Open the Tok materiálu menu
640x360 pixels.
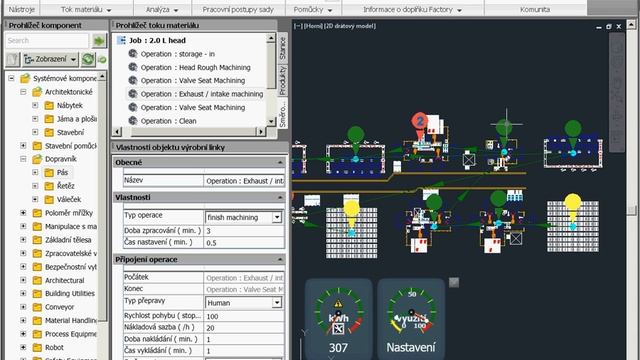pyautogui.click(x=86, y=9)
